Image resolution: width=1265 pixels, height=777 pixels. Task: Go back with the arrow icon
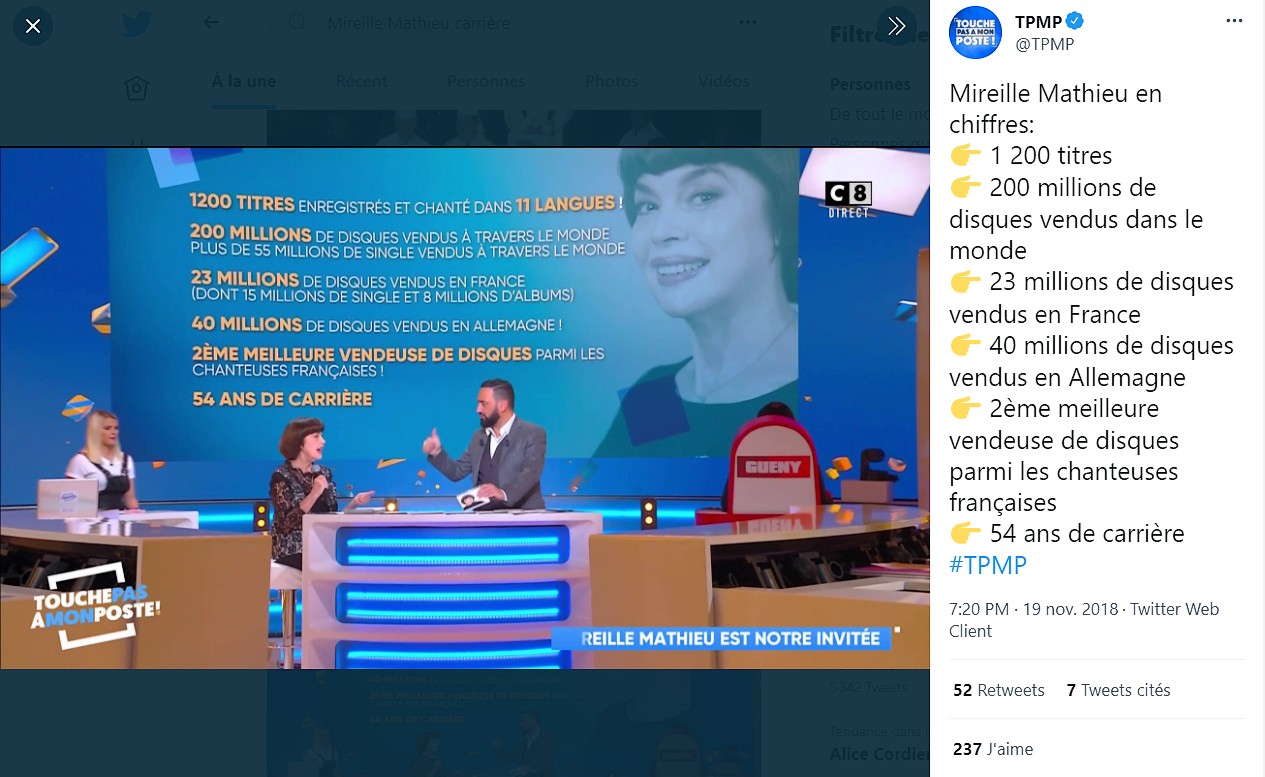click(211, 22)
